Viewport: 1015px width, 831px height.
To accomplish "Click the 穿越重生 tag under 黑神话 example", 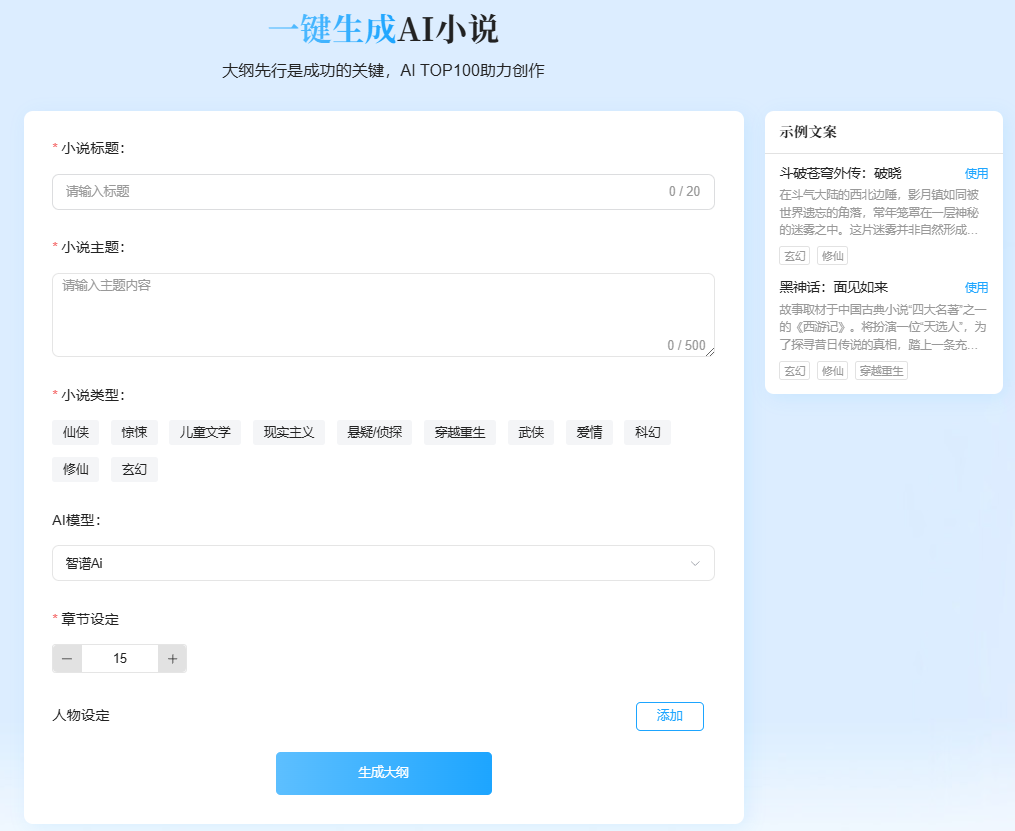I will pyautogui.click(x=881, y=371).
